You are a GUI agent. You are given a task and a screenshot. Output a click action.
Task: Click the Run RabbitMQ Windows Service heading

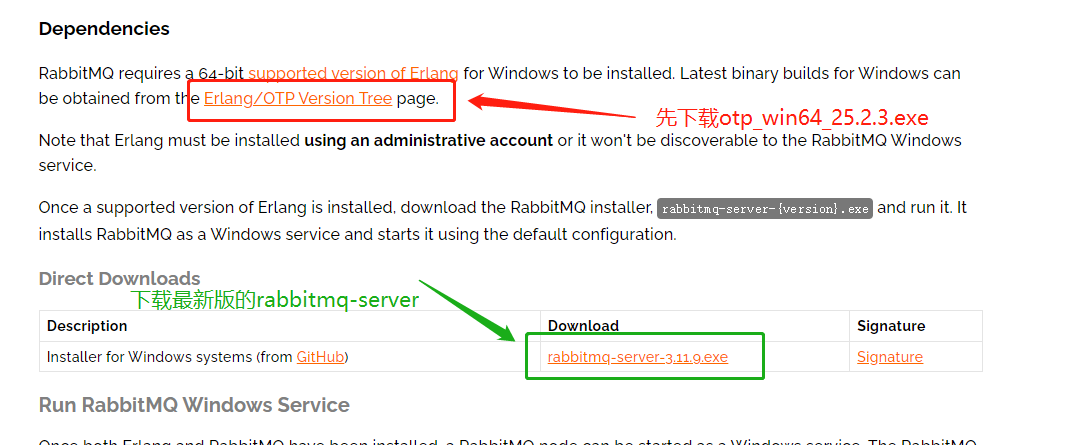click(x=194, y=405)
